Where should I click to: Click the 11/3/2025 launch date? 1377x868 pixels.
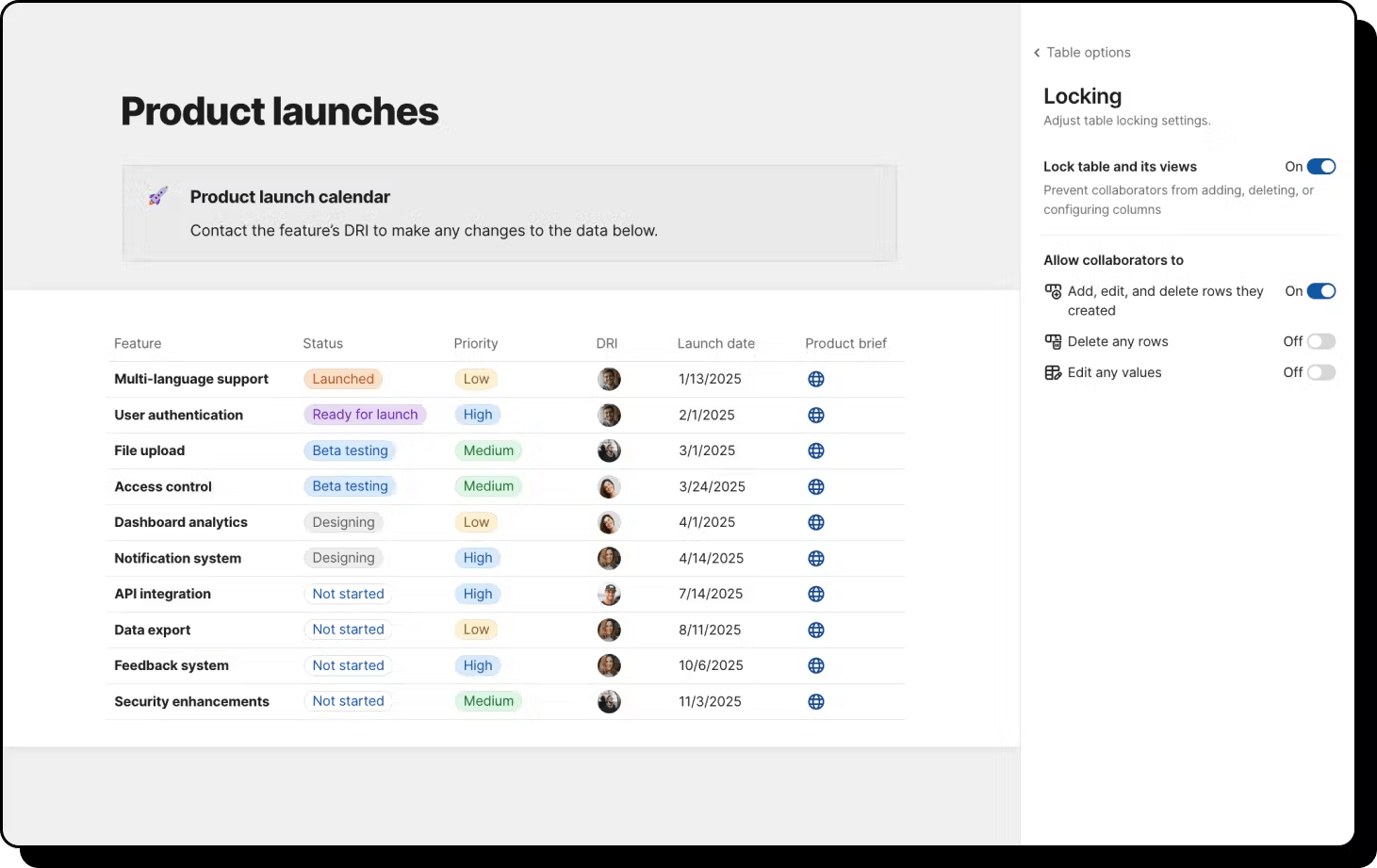point(710,701)
